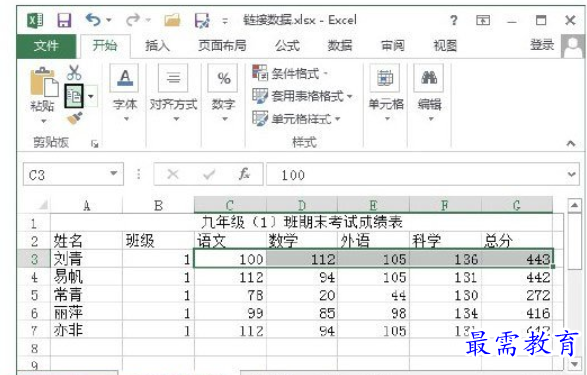587x375 pixels.
Task: Open Excel help question mark
Action: (453, 20)
